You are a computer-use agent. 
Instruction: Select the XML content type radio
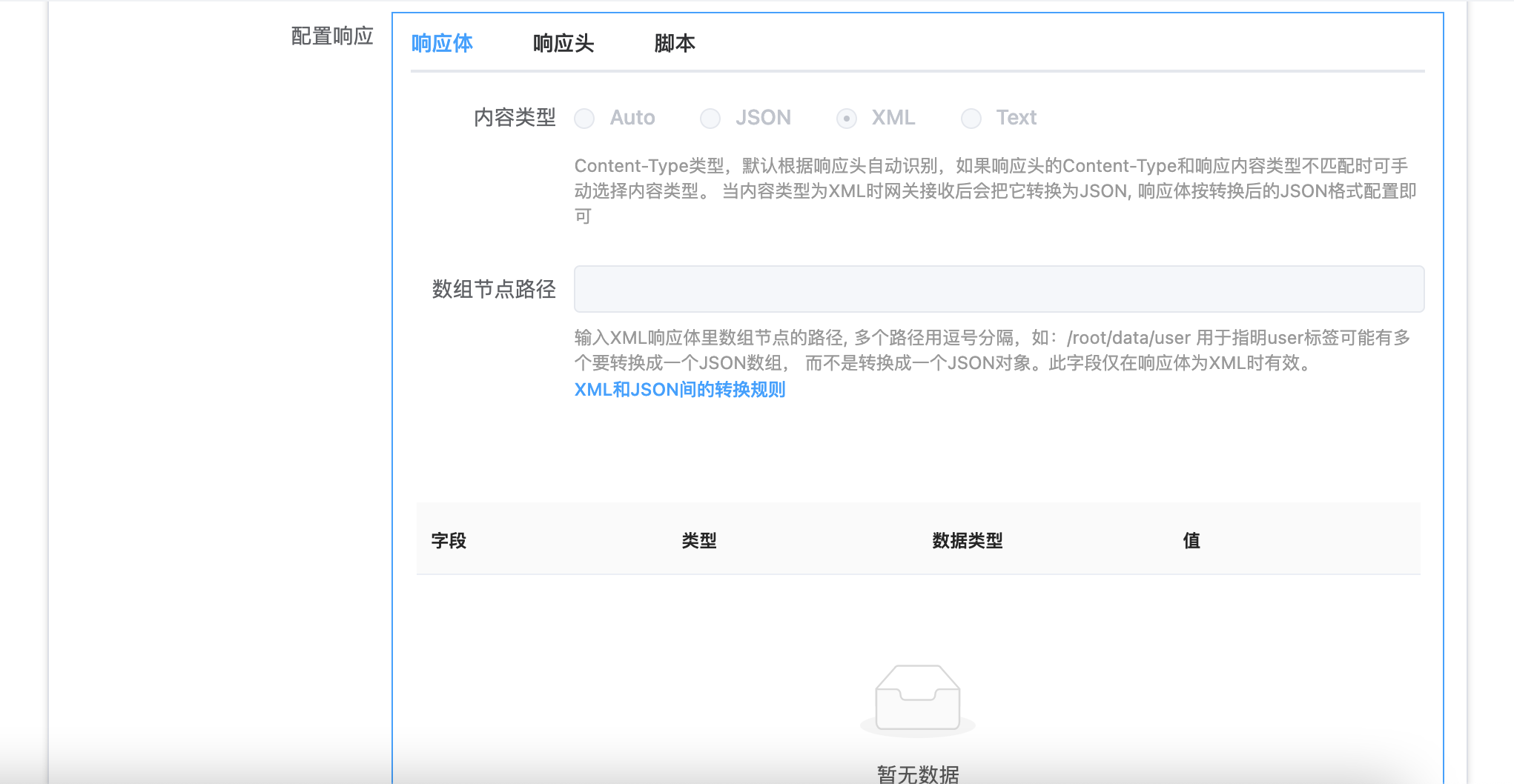(847, 119)
